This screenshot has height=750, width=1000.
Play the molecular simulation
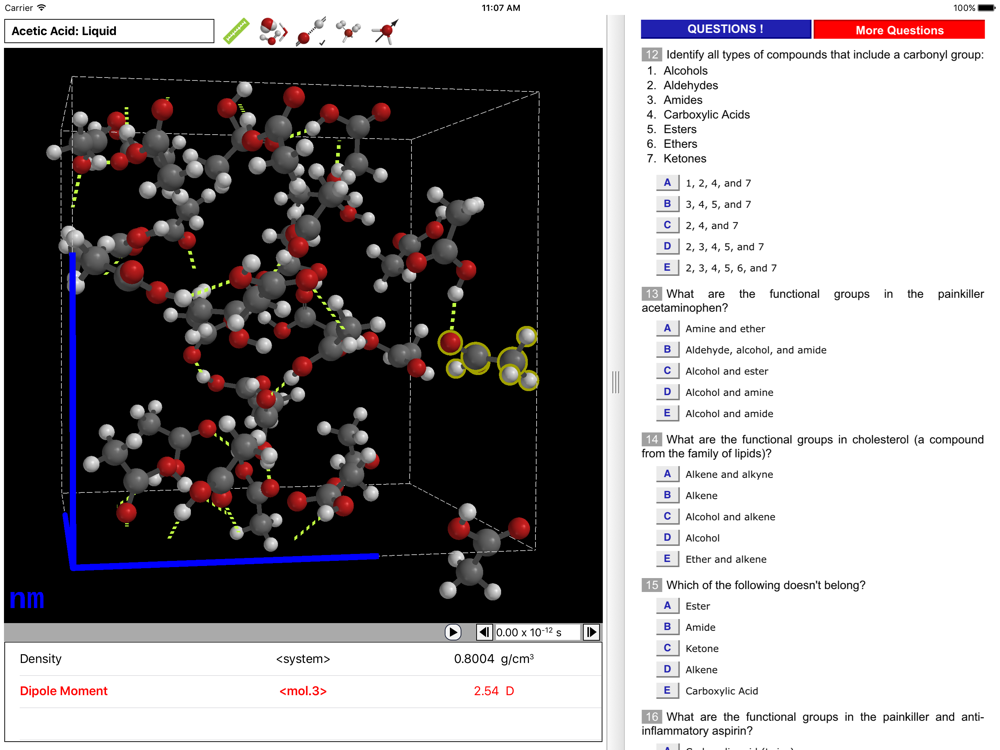453,632
